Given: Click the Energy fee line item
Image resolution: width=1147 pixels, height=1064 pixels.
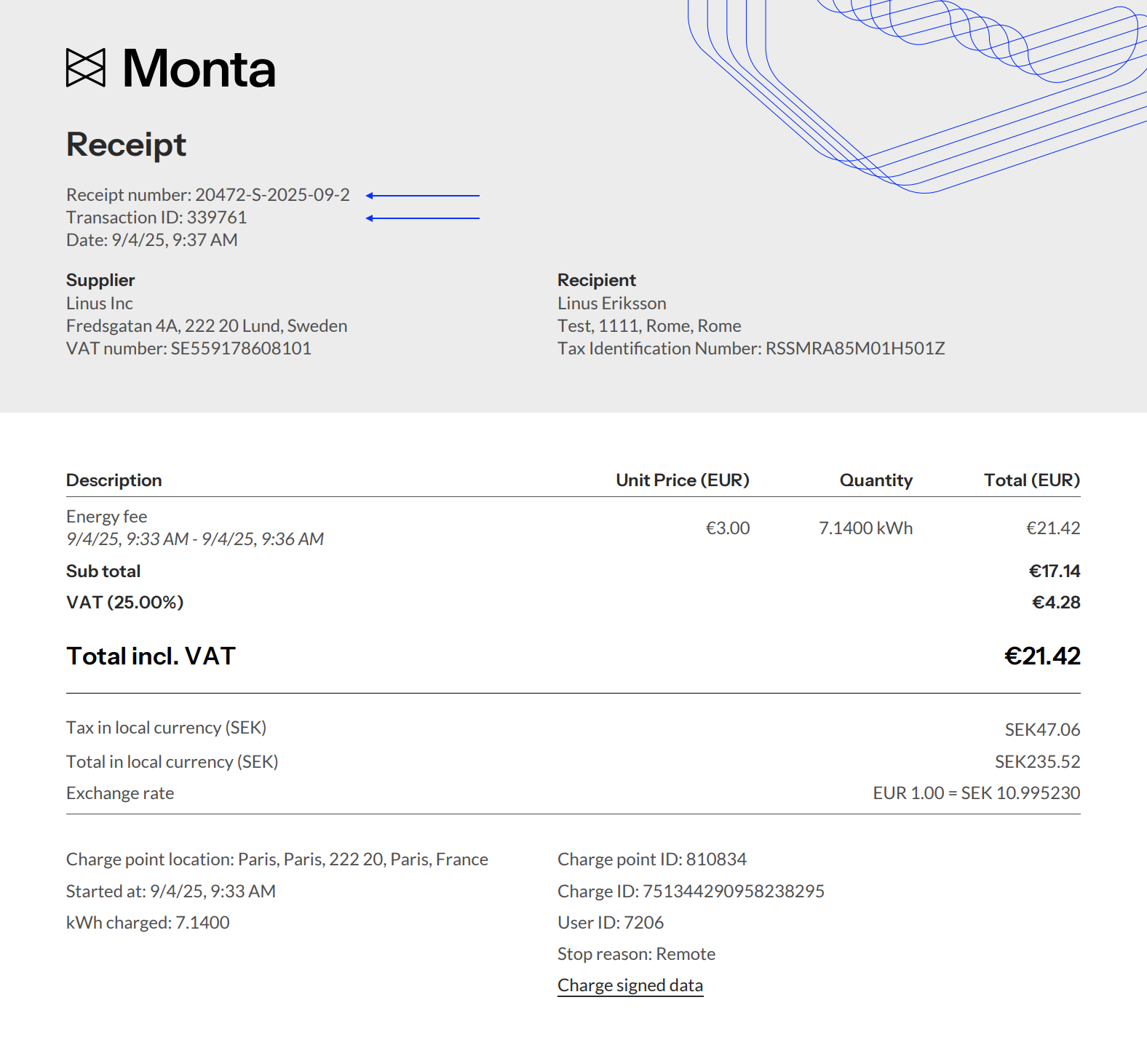Looking at the screenshot, I should [x=107, y=517].
